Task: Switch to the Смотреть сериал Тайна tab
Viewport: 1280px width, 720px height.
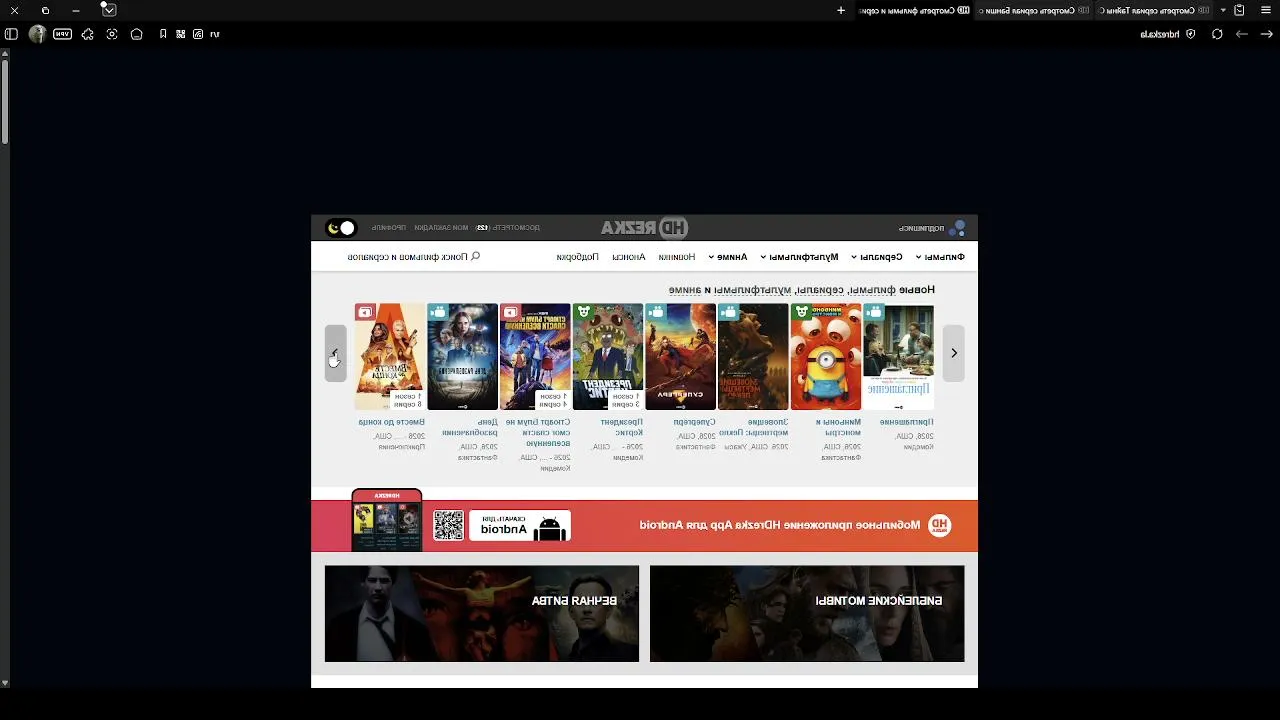Action: pos(1155,10)
